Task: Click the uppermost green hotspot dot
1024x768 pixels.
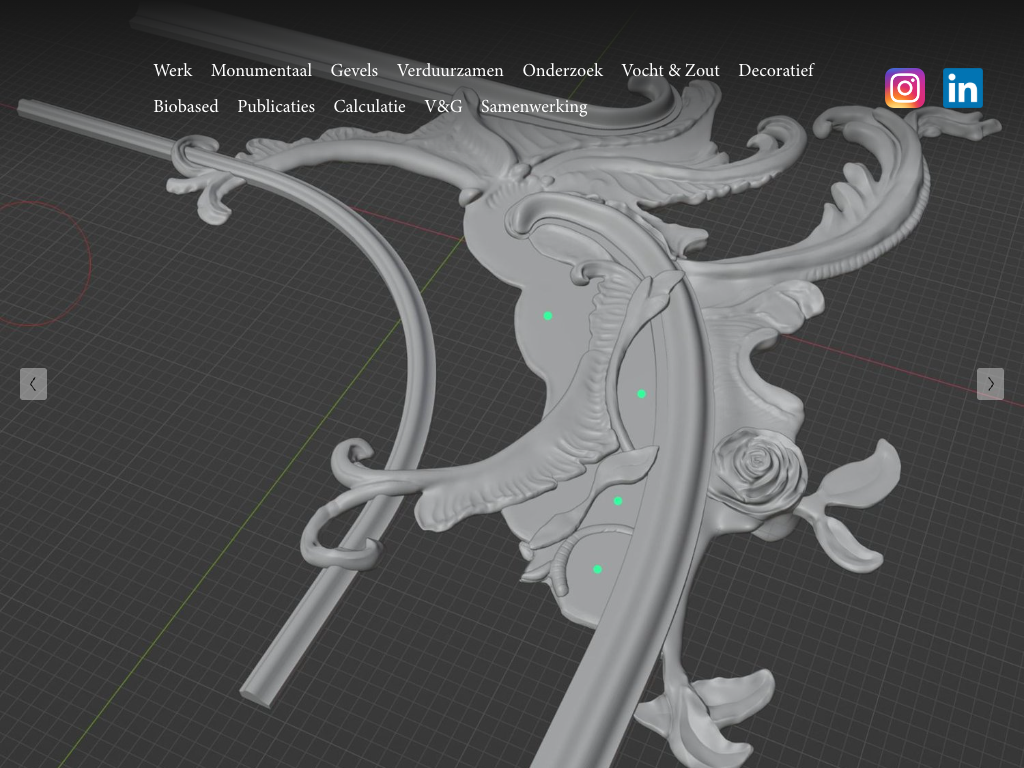Action: pos(548,316)
